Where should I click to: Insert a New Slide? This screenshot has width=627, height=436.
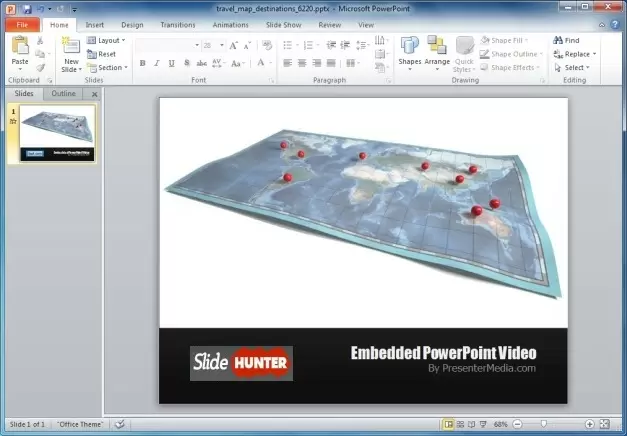[70, 52]
